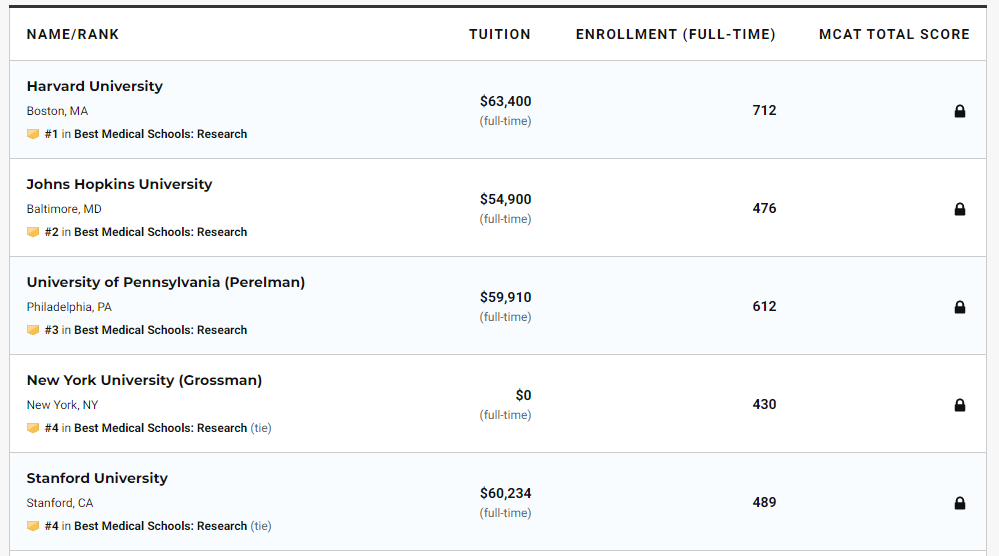Click the lock icon in Harvard University row
The width and height of the screenshot is (999, 556).
point(960,111)
